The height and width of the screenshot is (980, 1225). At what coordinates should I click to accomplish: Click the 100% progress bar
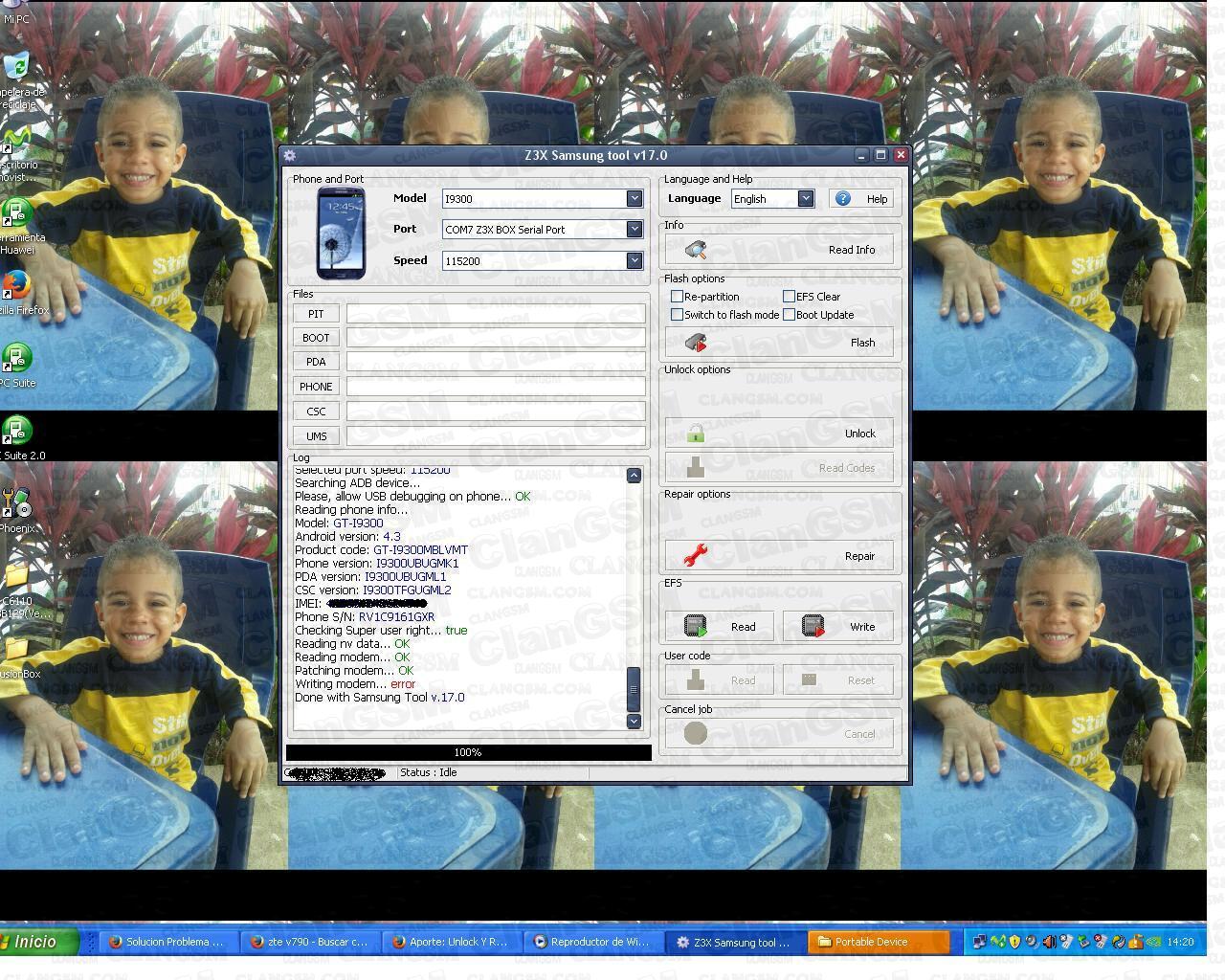[468, 752]
